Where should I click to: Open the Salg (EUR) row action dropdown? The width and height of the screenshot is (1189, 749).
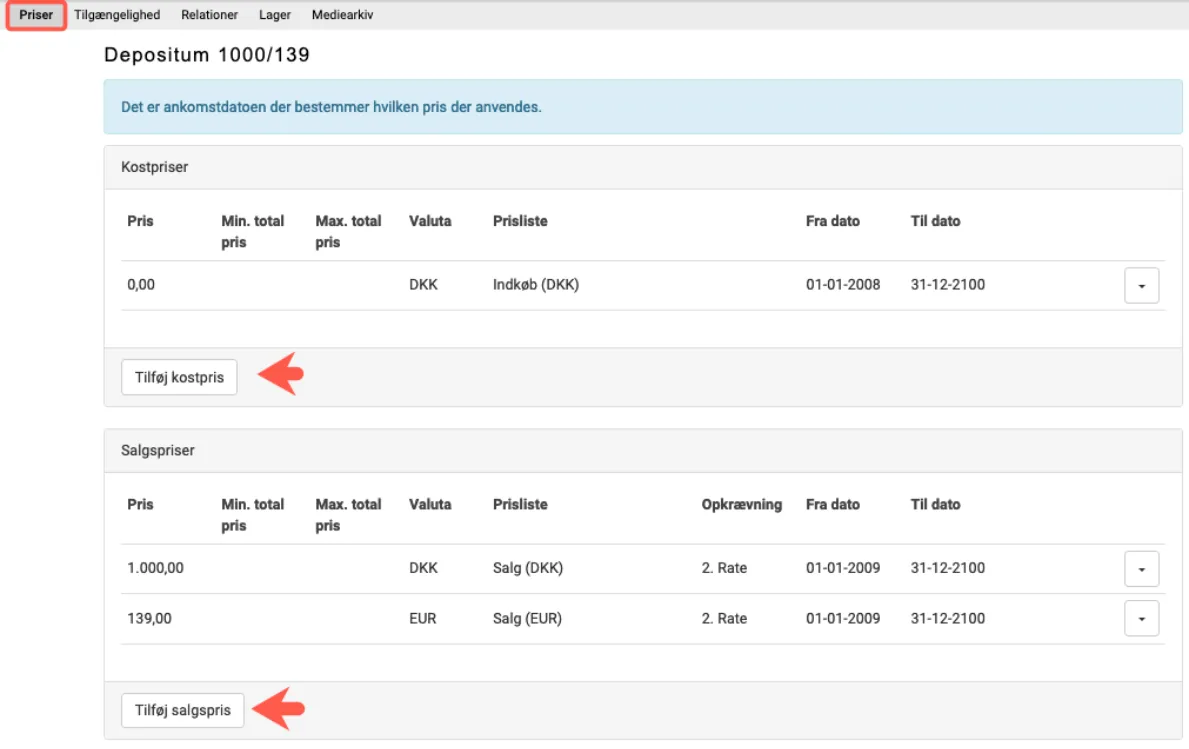point(1141,619)
